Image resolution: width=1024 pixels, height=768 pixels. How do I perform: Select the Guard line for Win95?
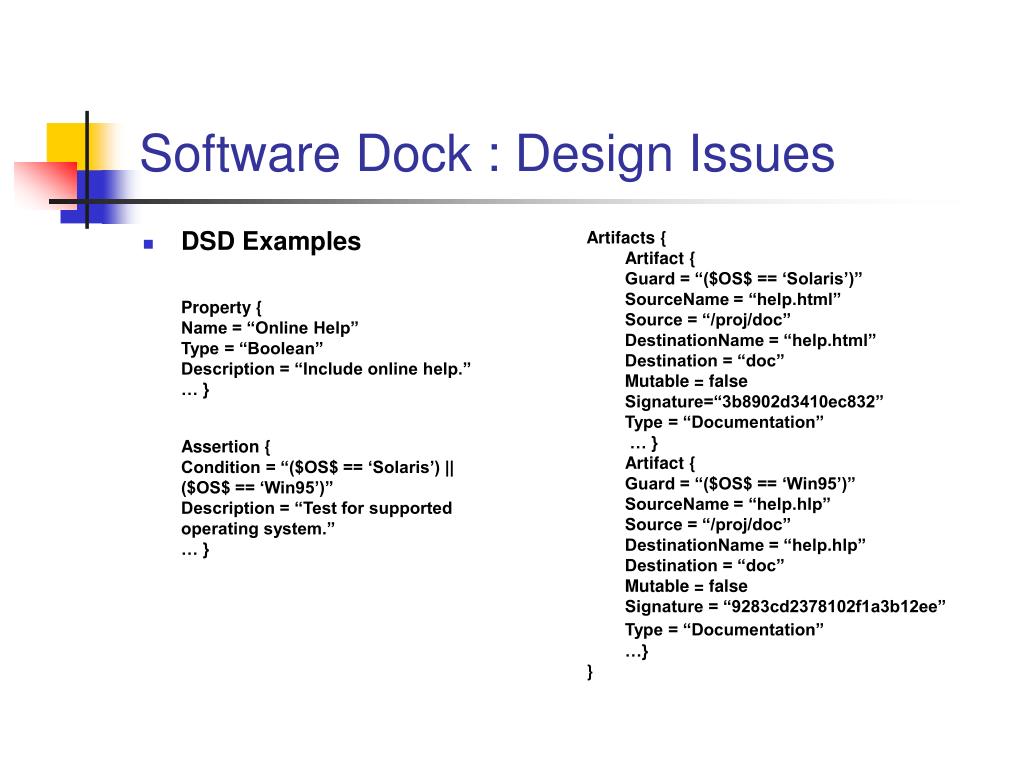(x=740, y=483)
